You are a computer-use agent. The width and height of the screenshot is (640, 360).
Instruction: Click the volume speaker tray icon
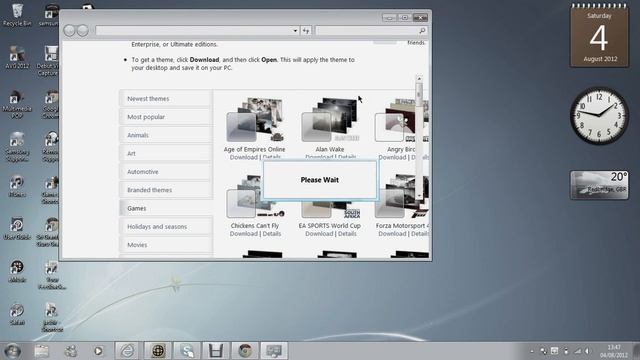[587, 351]
